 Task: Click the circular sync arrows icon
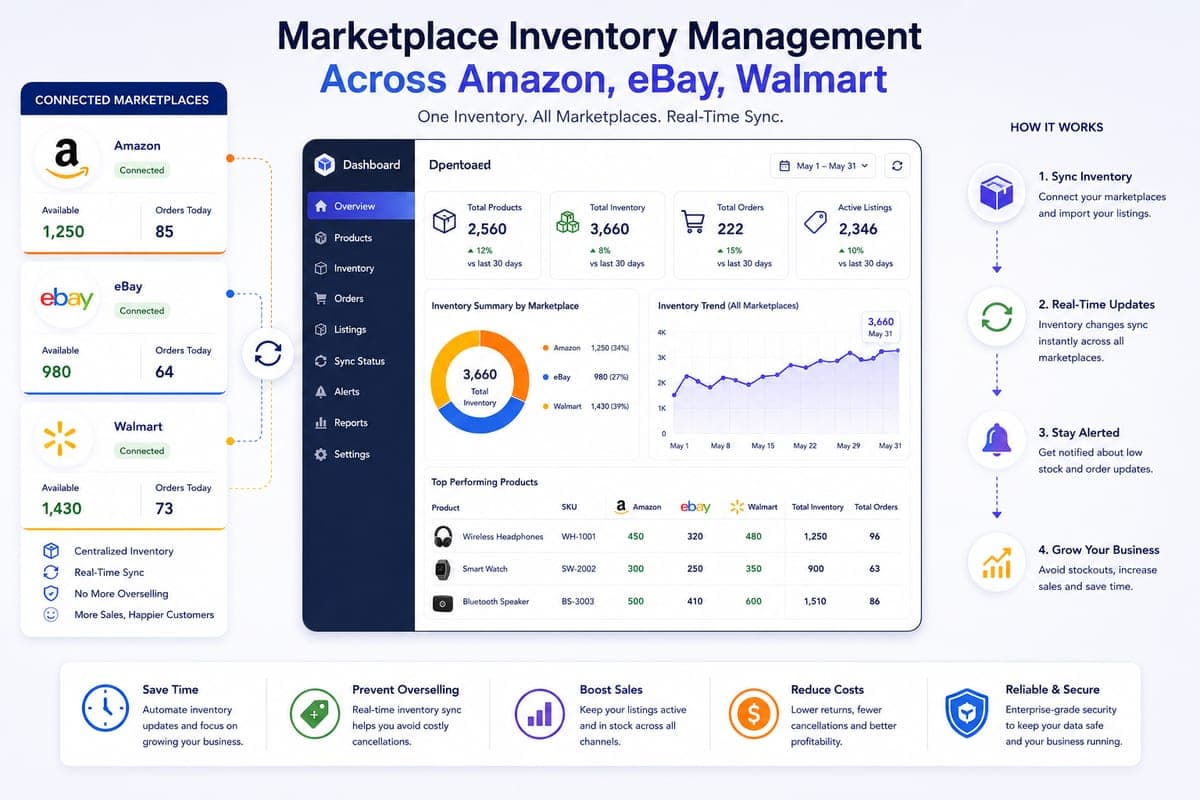point(268,354)
